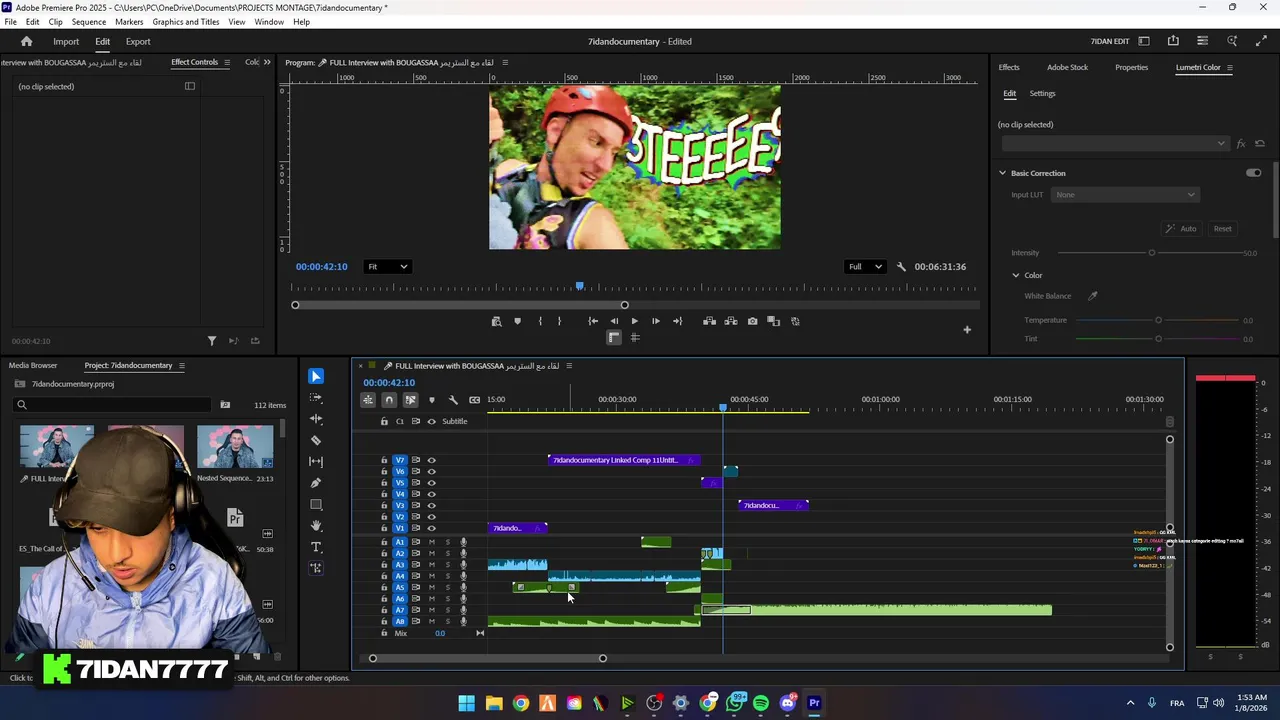The height and width of the screenshot is (720, 1280).
Task: Switch to the Effects tab
Action: click(x=1009, y=67)
